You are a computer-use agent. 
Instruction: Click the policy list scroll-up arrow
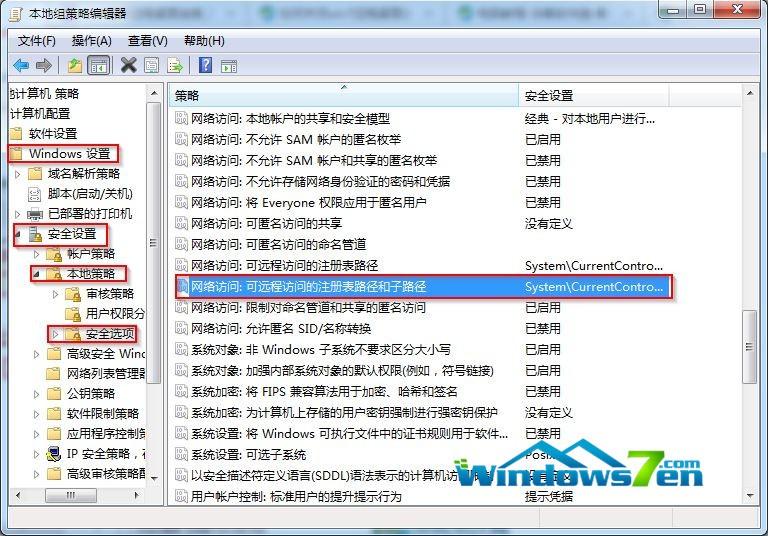tap(749, 93)
